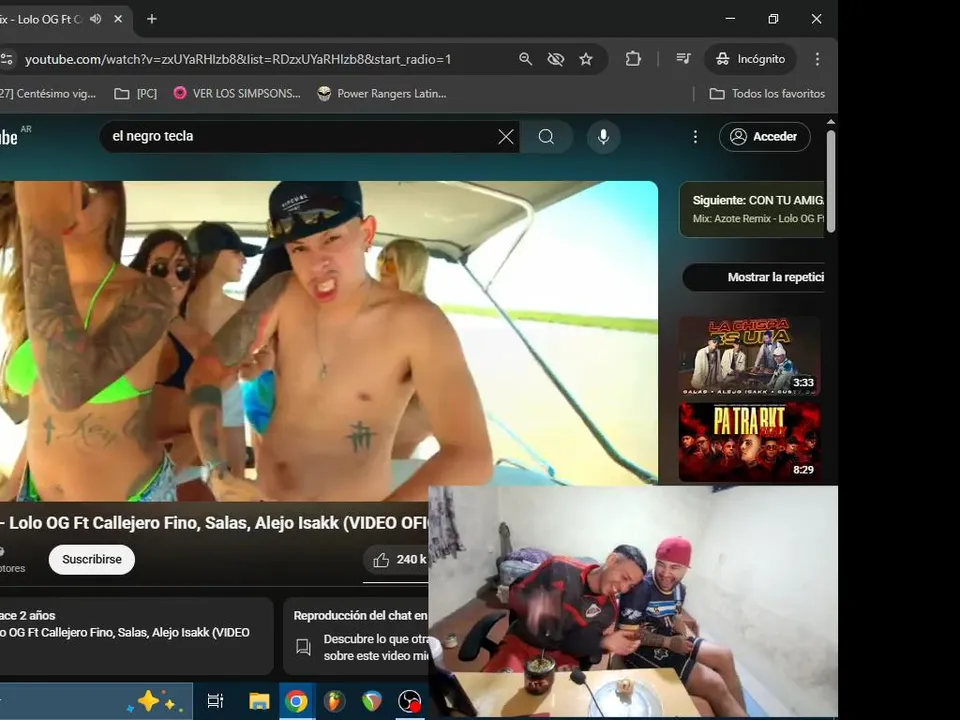Open Chrome three-dot menu
Viewport: 960px width, 720px height.
click(x=817, y=59)
